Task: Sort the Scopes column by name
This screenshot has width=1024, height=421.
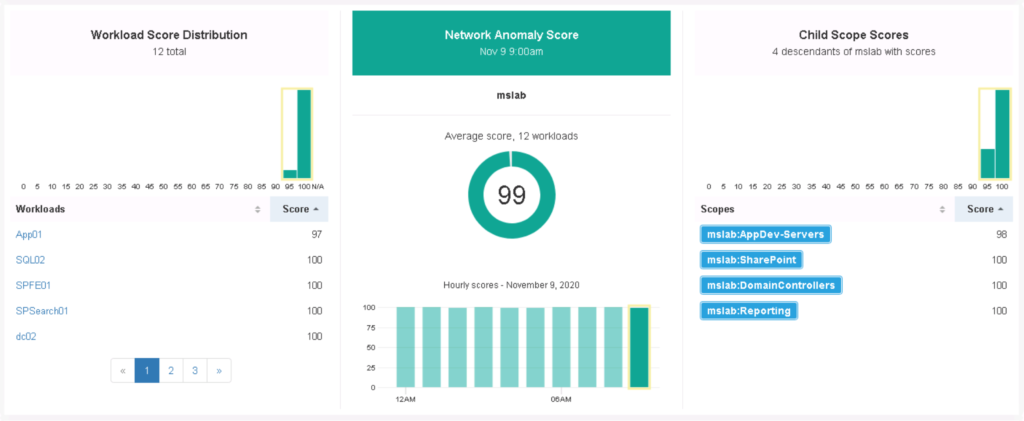Action: 823,209
